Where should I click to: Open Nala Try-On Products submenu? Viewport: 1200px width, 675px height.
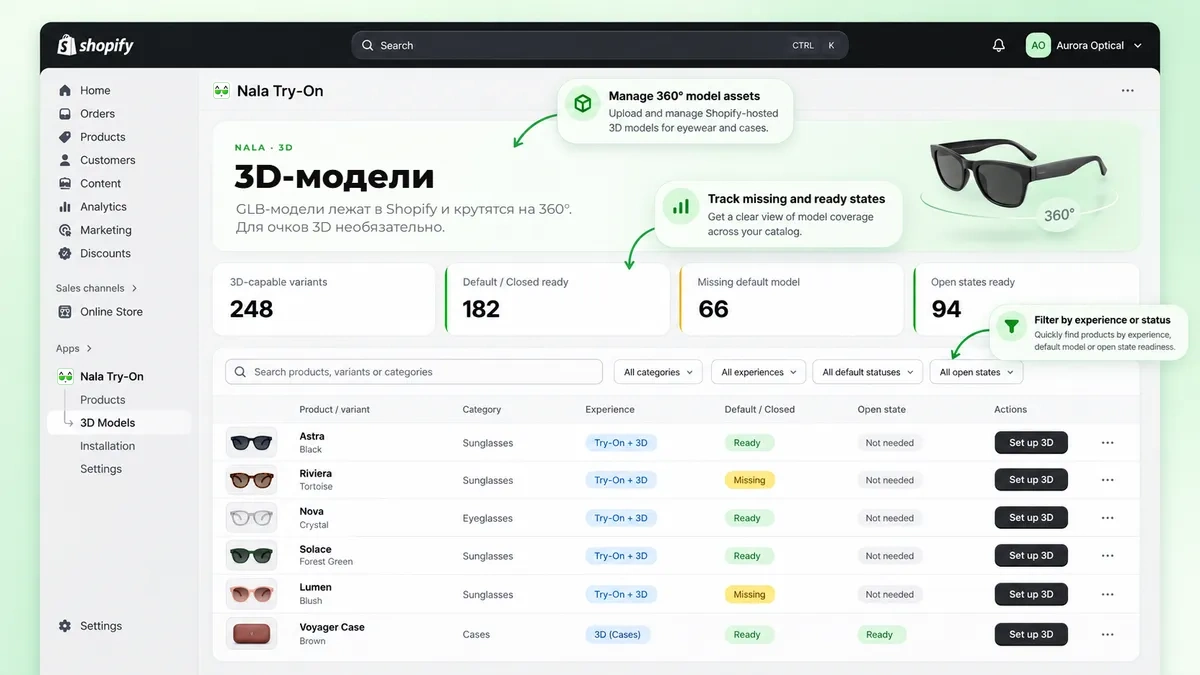[103, 400]
